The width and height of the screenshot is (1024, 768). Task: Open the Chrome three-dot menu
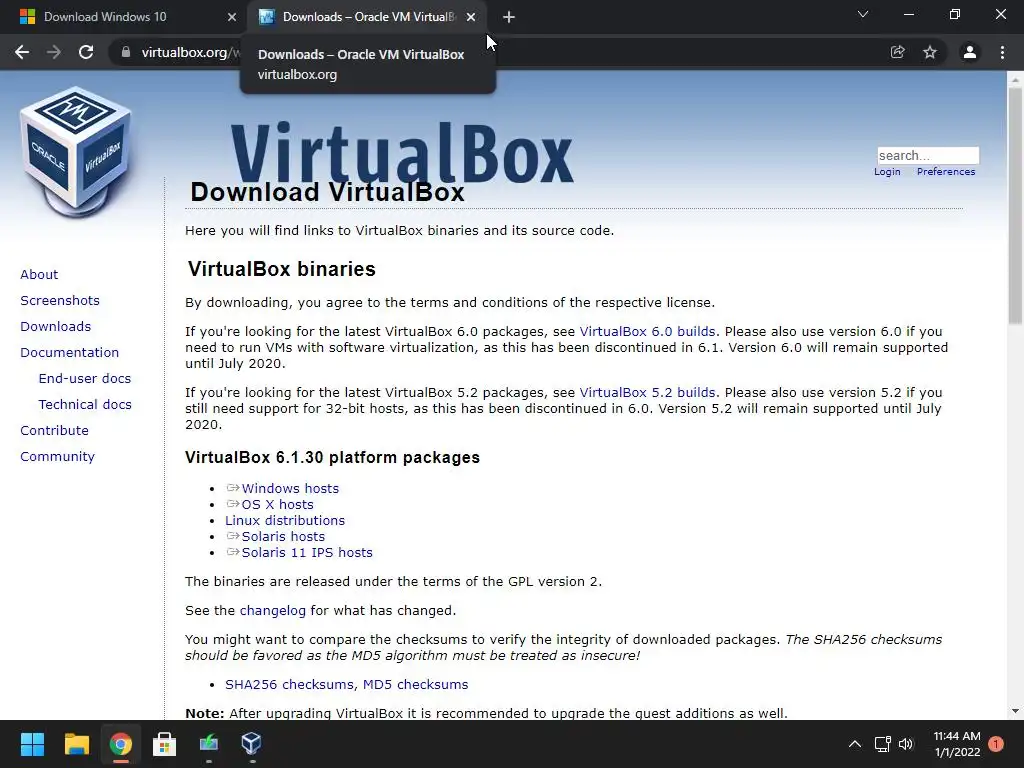1002,52
